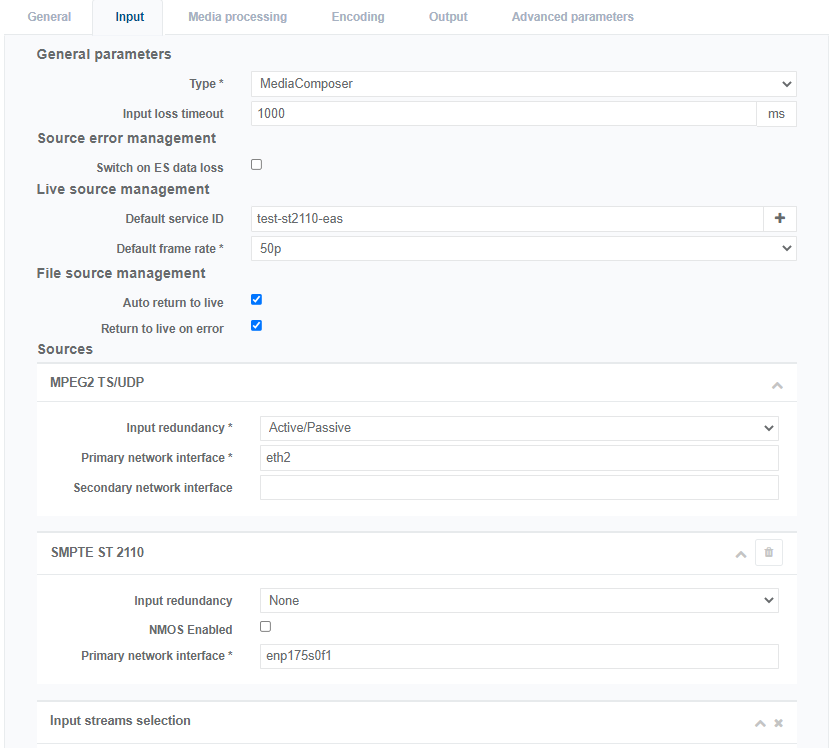Collapse the Input streams selection panel
Viewport: 835px width, 748px height.
click(760, 723)
